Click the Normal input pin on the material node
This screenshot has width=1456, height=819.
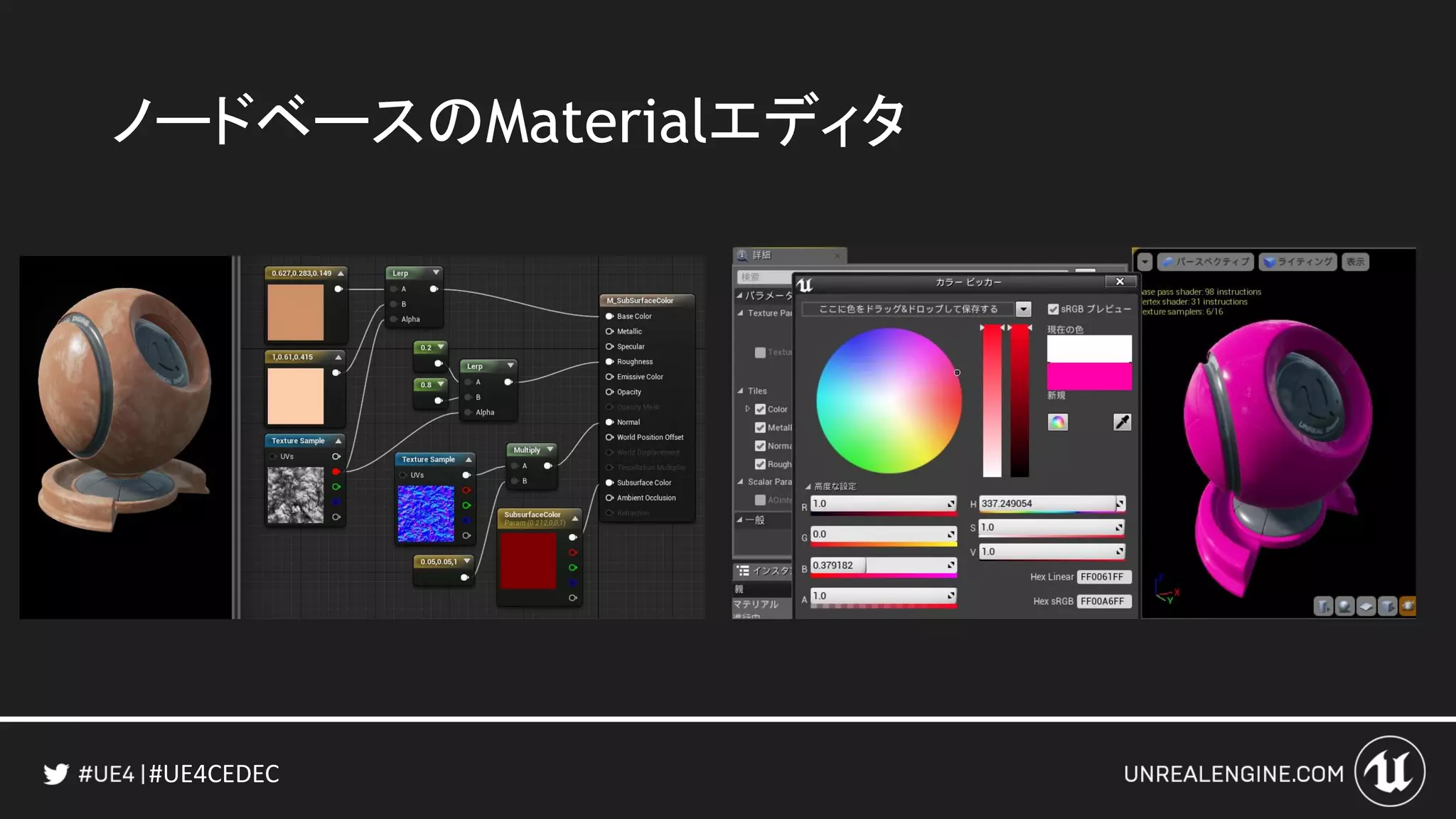tap(609, 422)
